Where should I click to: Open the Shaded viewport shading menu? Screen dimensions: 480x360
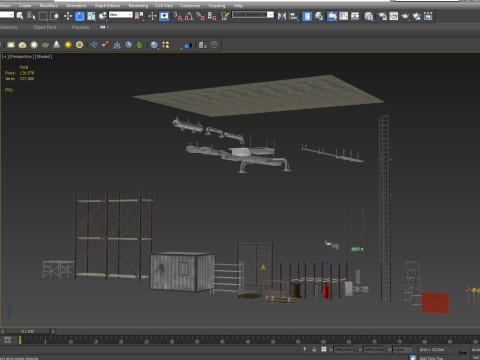click(x=43, y=56)
